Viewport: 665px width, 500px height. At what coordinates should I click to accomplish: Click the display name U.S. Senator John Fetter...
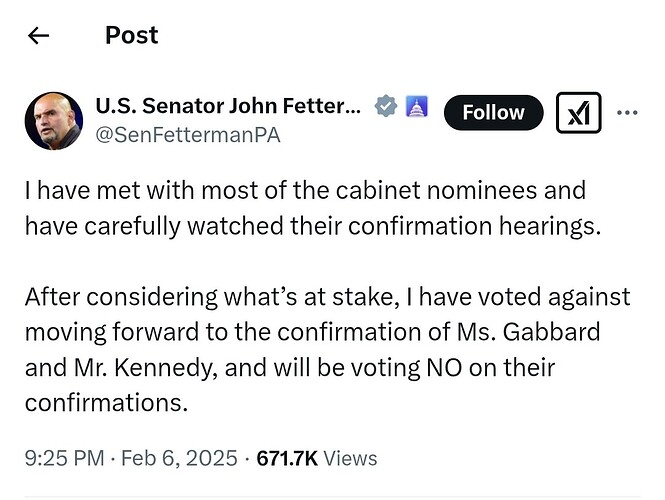(x=228, y=106)
